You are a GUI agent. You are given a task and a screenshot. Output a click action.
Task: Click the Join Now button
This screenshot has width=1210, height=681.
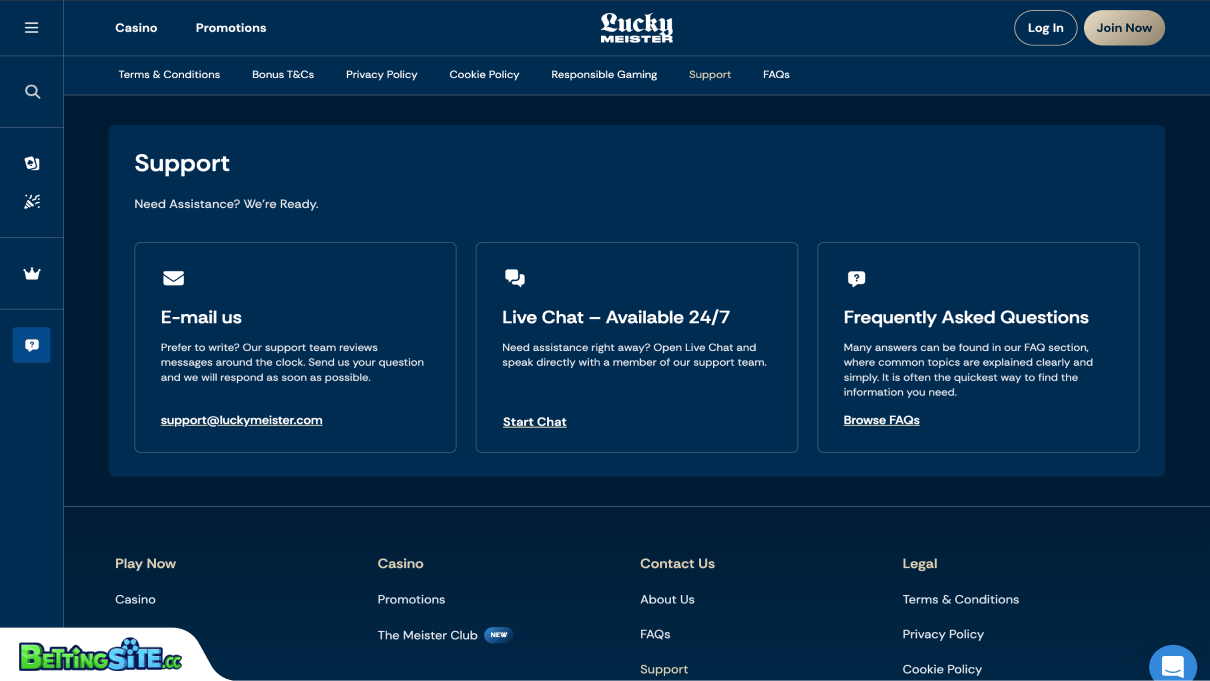(1124, 28)
